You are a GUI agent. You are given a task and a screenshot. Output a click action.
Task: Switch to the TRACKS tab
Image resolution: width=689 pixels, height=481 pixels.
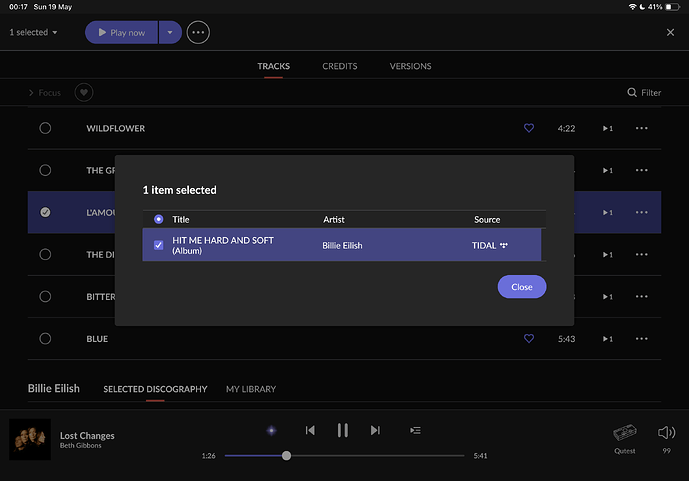pyautogui.click(x=273, y=66)
